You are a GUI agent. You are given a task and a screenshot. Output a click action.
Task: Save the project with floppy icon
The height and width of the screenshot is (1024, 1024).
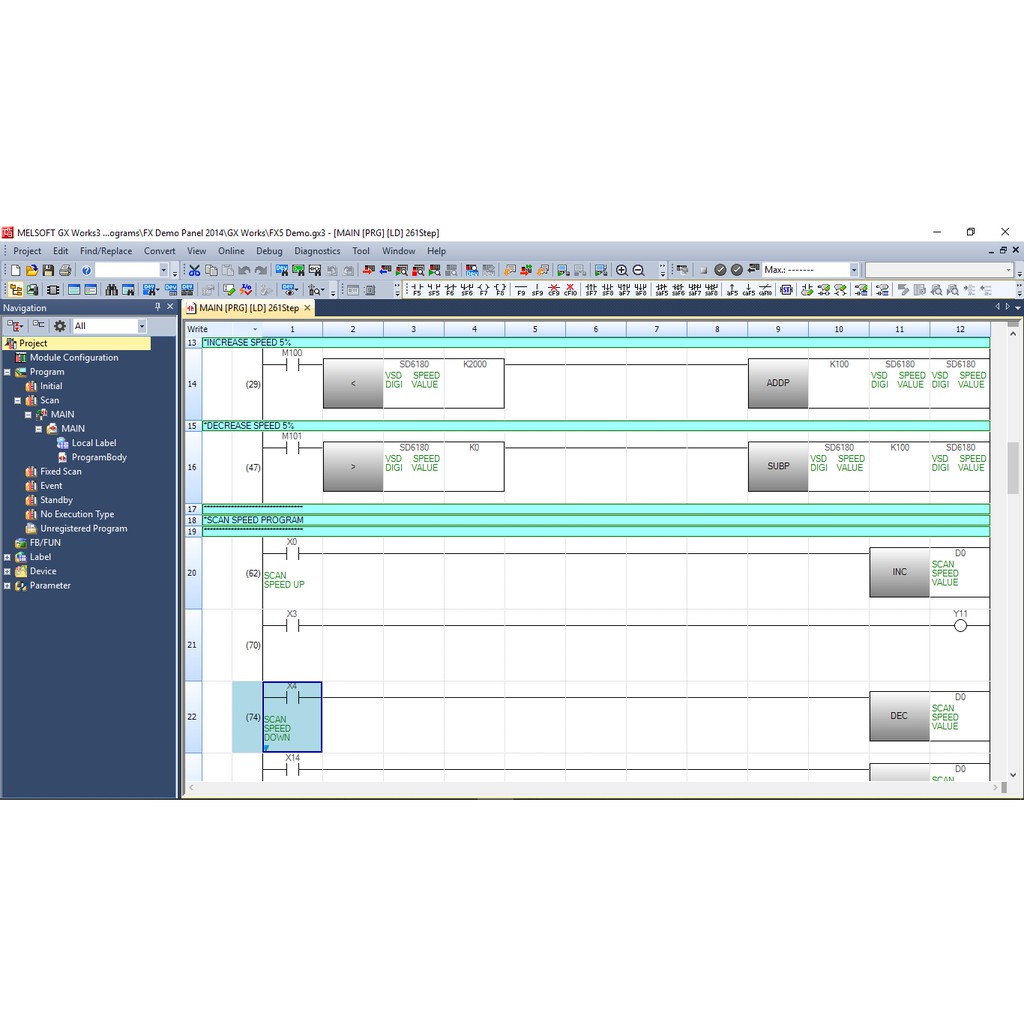pyautogui.click(x=48, y=270)
